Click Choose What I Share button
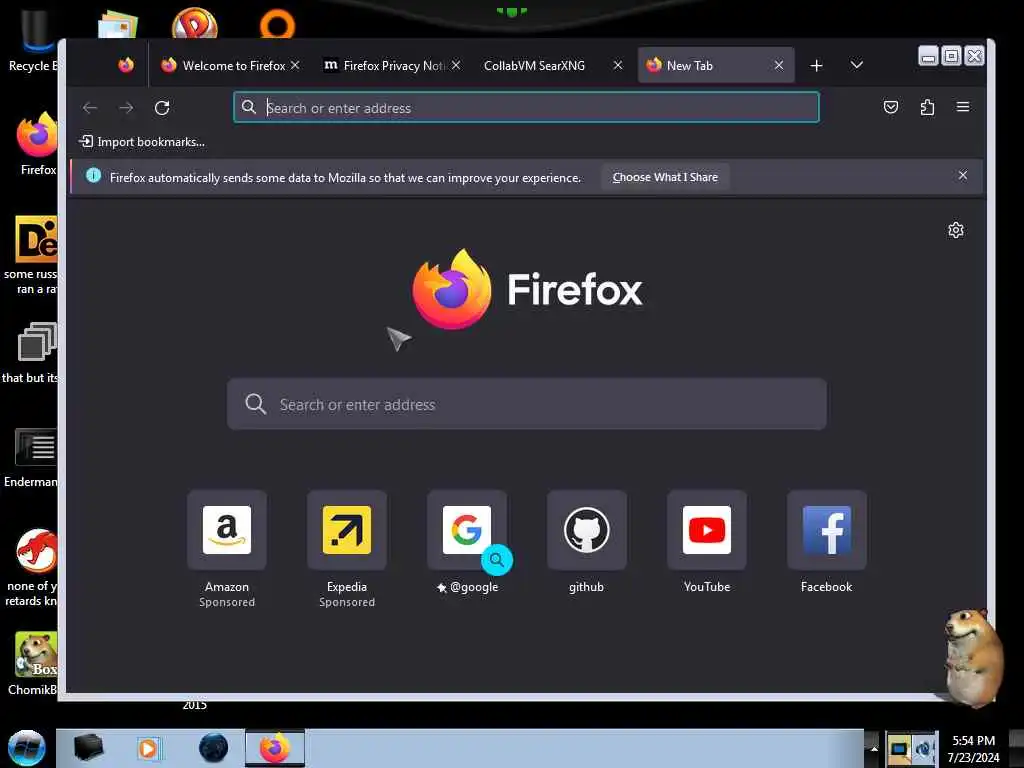Screen dimensions: 1024x768 click(665, 177)
